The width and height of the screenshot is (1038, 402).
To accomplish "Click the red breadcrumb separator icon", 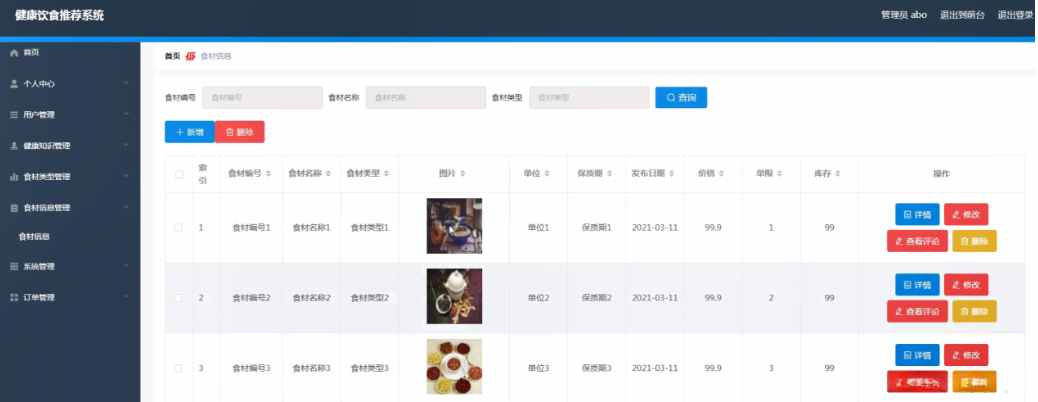I will [191, 56].
